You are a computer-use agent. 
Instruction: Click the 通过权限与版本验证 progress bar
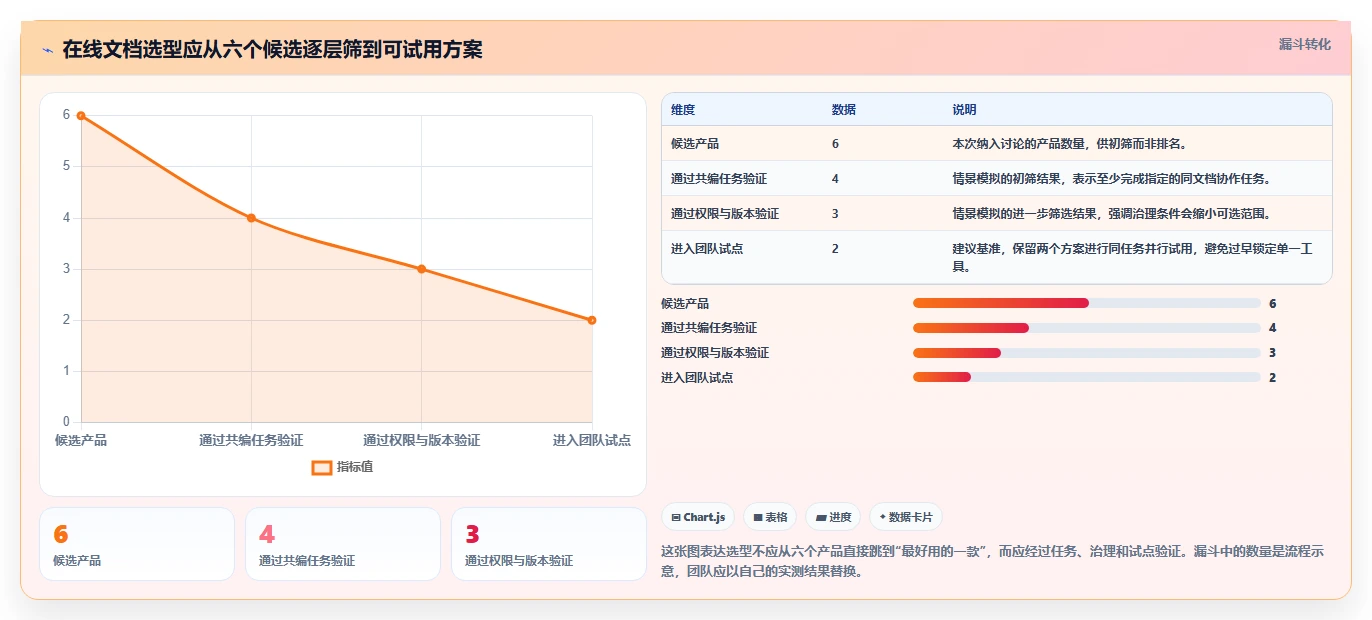[1086, 353]
